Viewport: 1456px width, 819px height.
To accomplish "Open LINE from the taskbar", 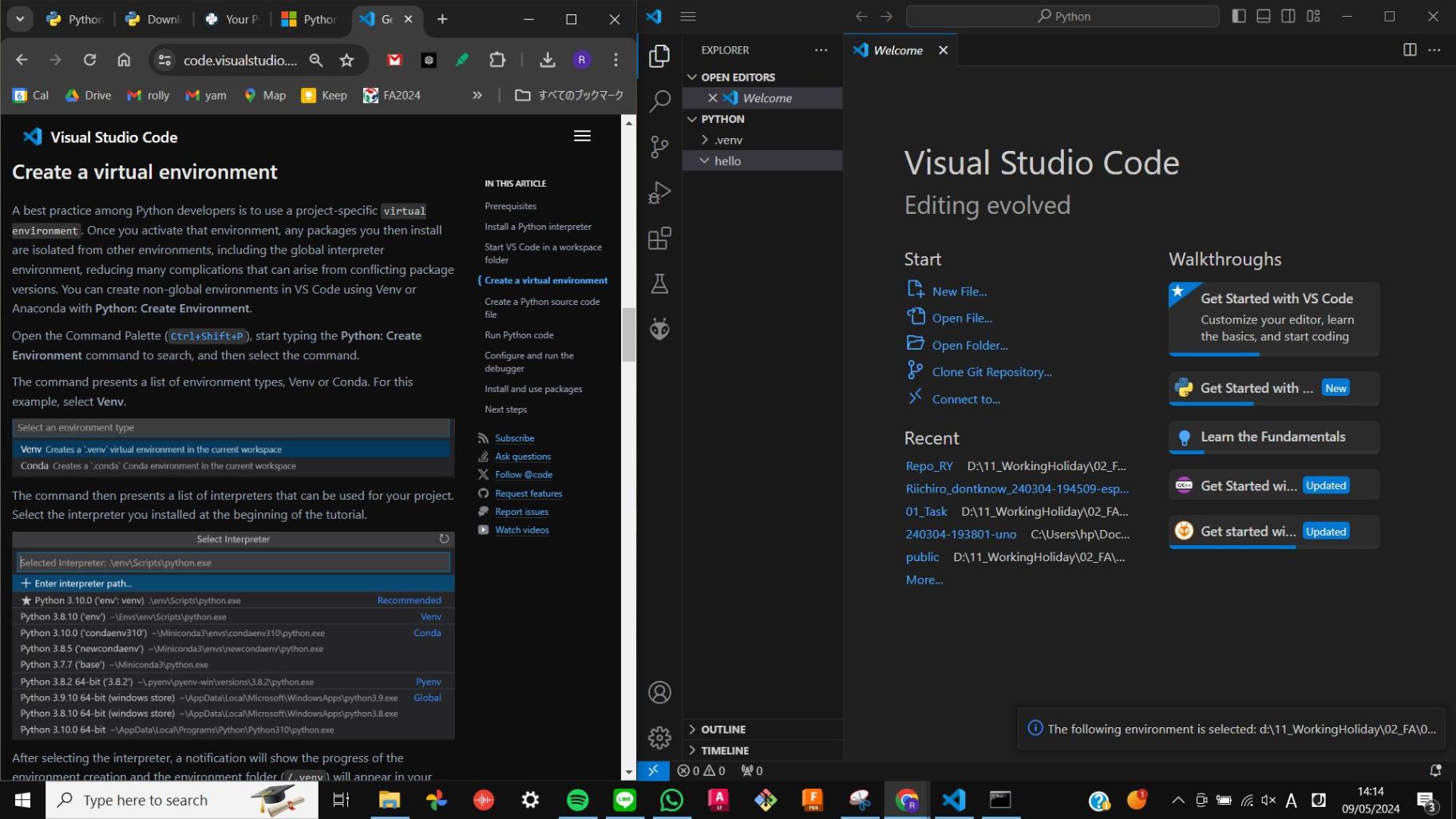I will pos(624,800).
